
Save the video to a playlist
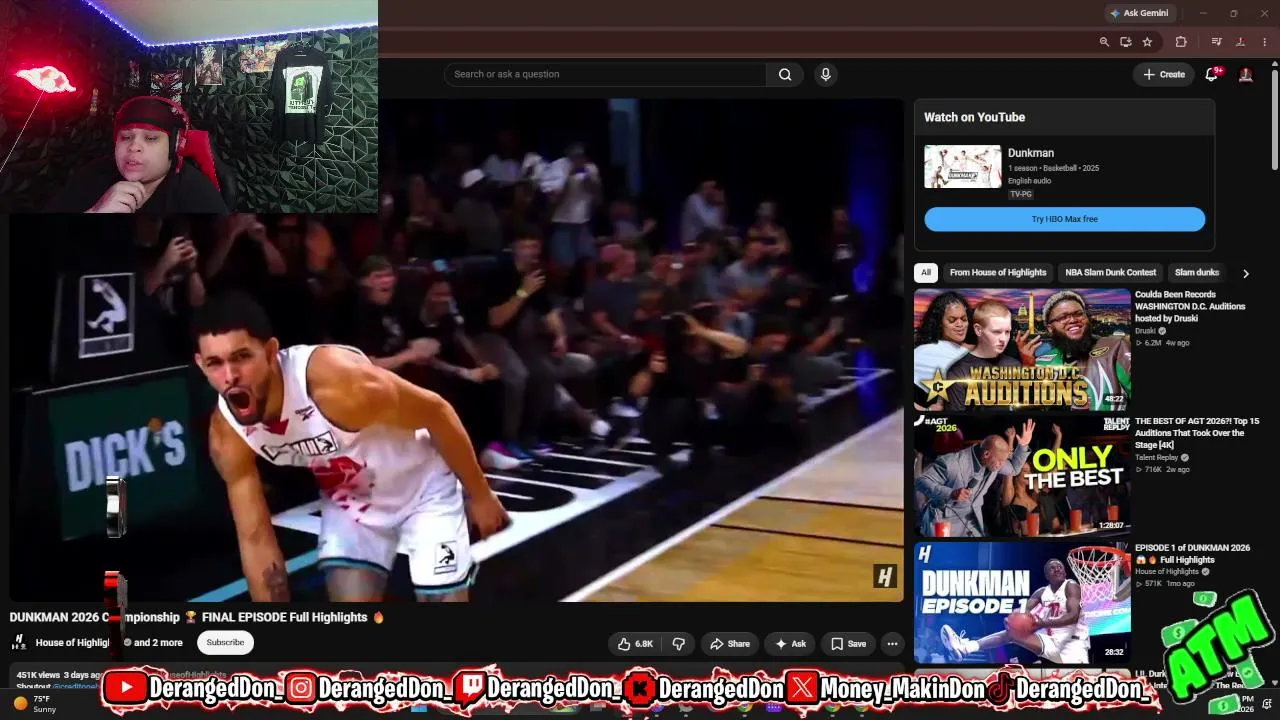tap(848, 644)
